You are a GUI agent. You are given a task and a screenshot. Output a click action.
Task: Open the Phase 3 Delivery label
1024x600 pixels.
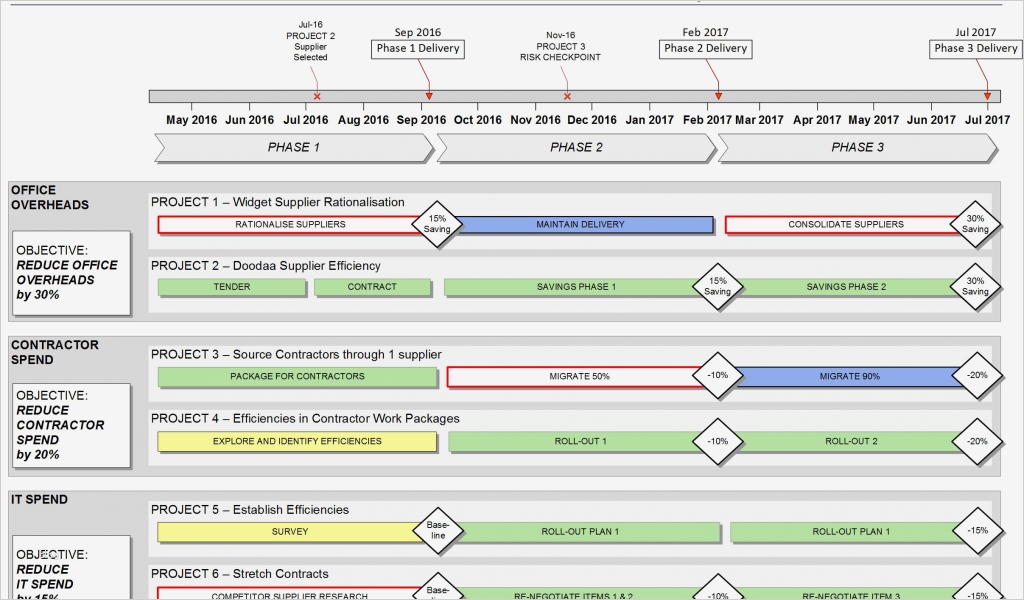[x=974, y=48]
